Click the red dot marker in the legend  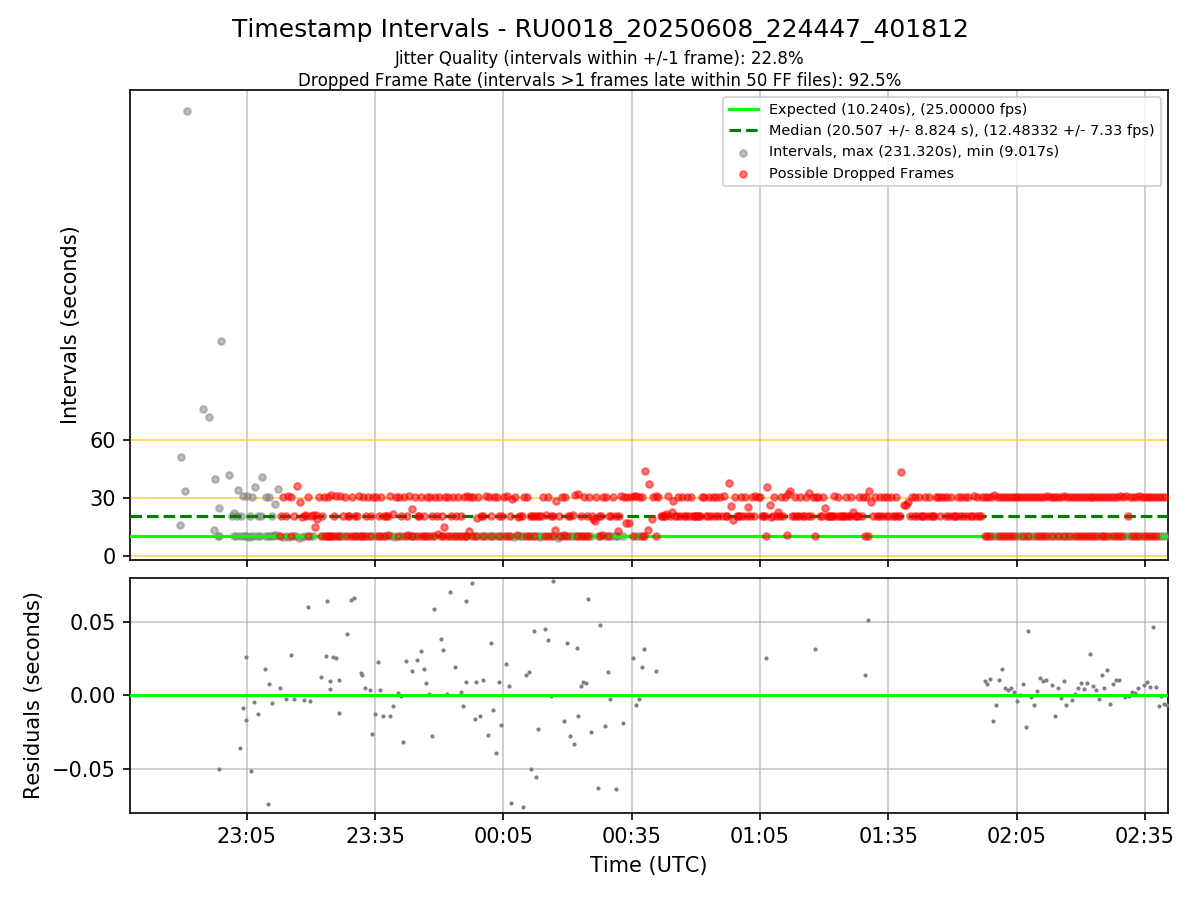pos(743,173)
